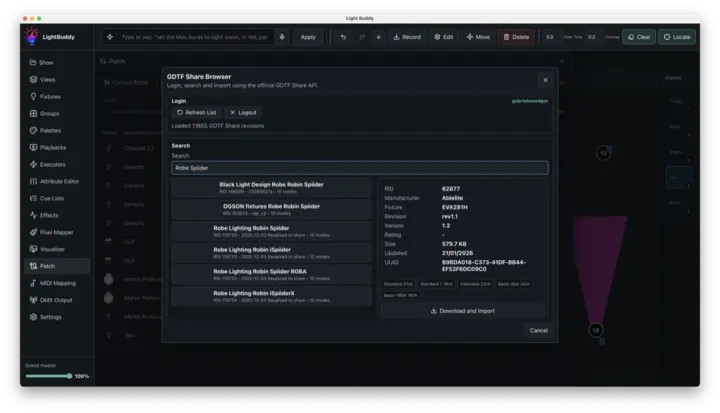This screenshot has height=413, width=720.
Task: Click the Pixel Mapper brush icon
Action: 33,232
